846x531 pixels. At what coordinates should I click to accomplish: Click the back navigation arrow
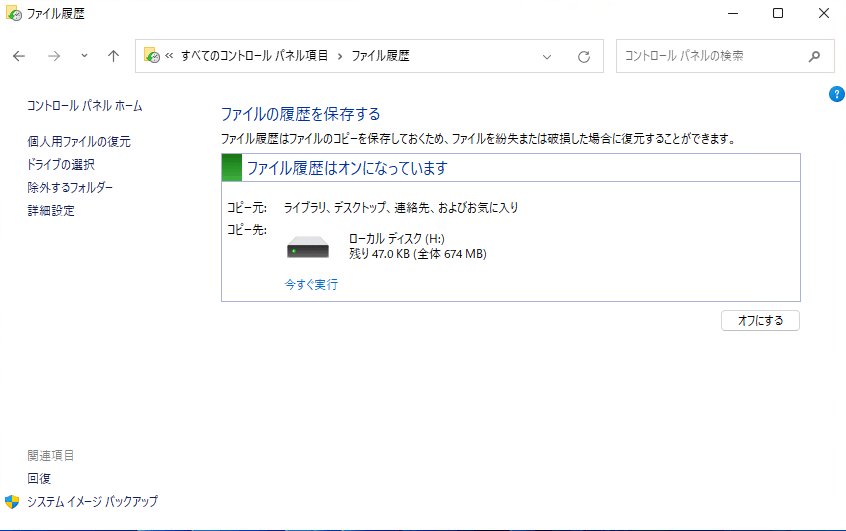coord(19,56)
